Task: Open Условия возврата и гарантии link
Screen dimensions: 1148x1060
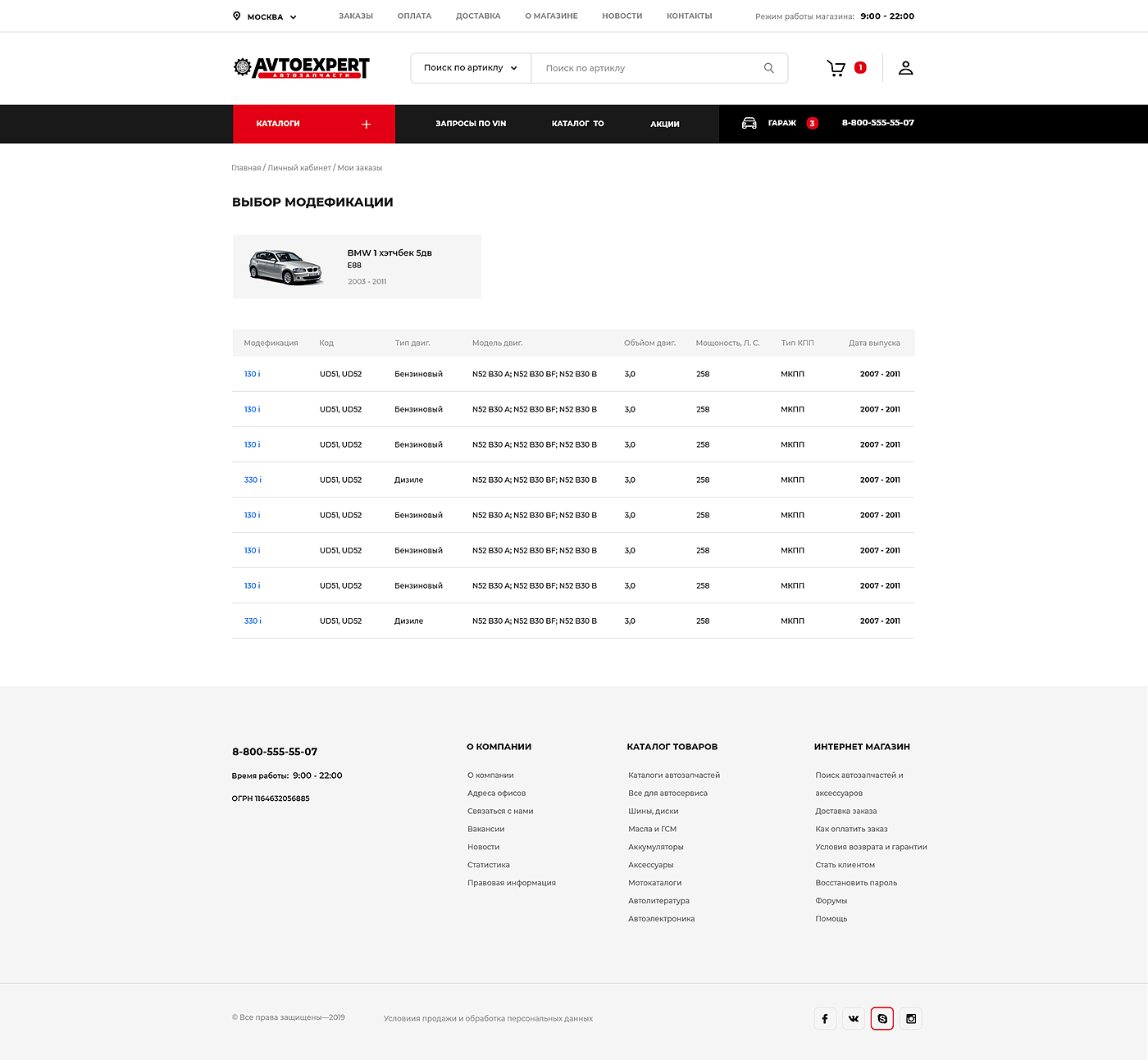Action: click(872, 848)
